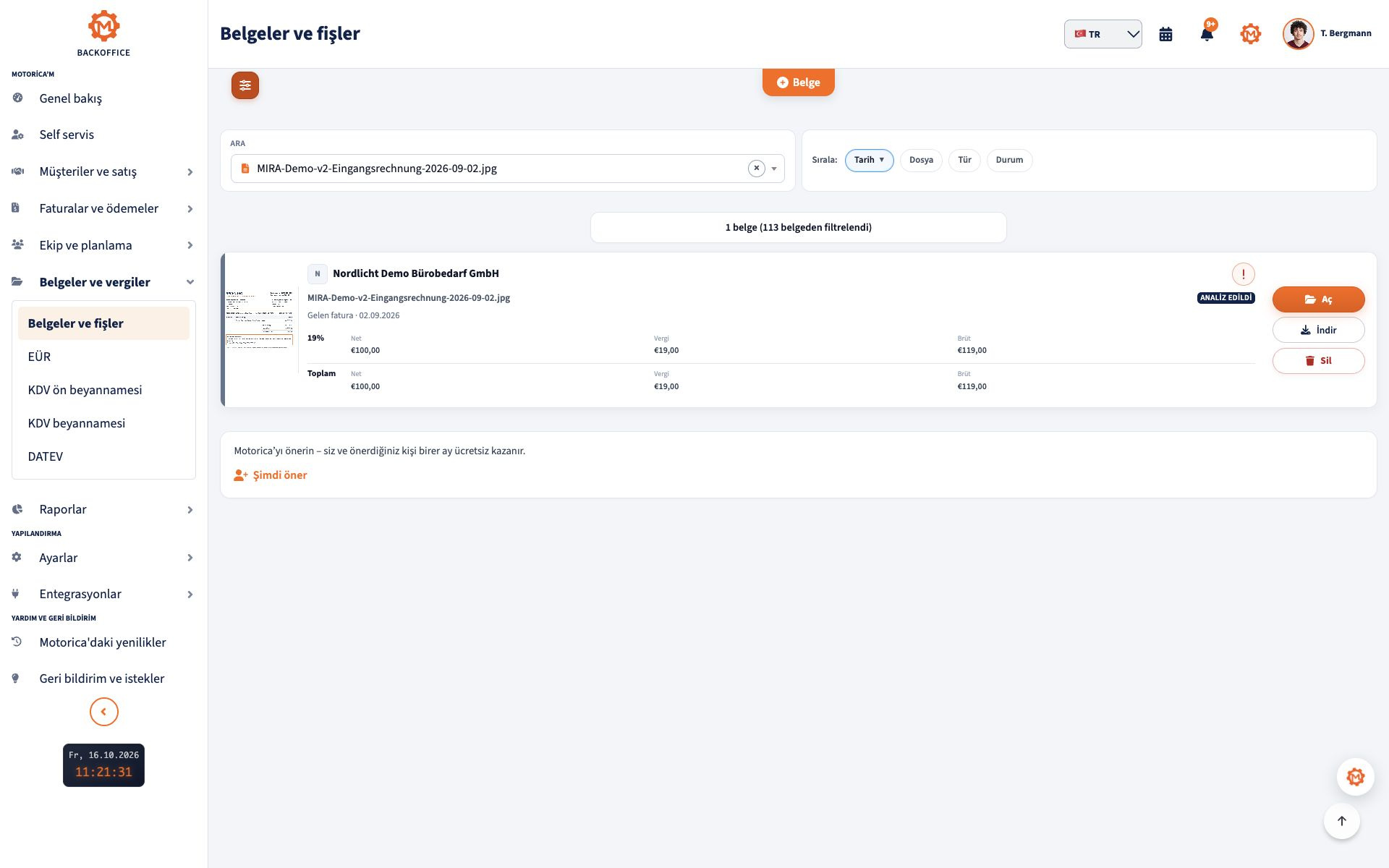This screenshot has height=868, width=1389.
Task: Collapse Belgeler ve vergiler section
Action: (x=103, y=282)
